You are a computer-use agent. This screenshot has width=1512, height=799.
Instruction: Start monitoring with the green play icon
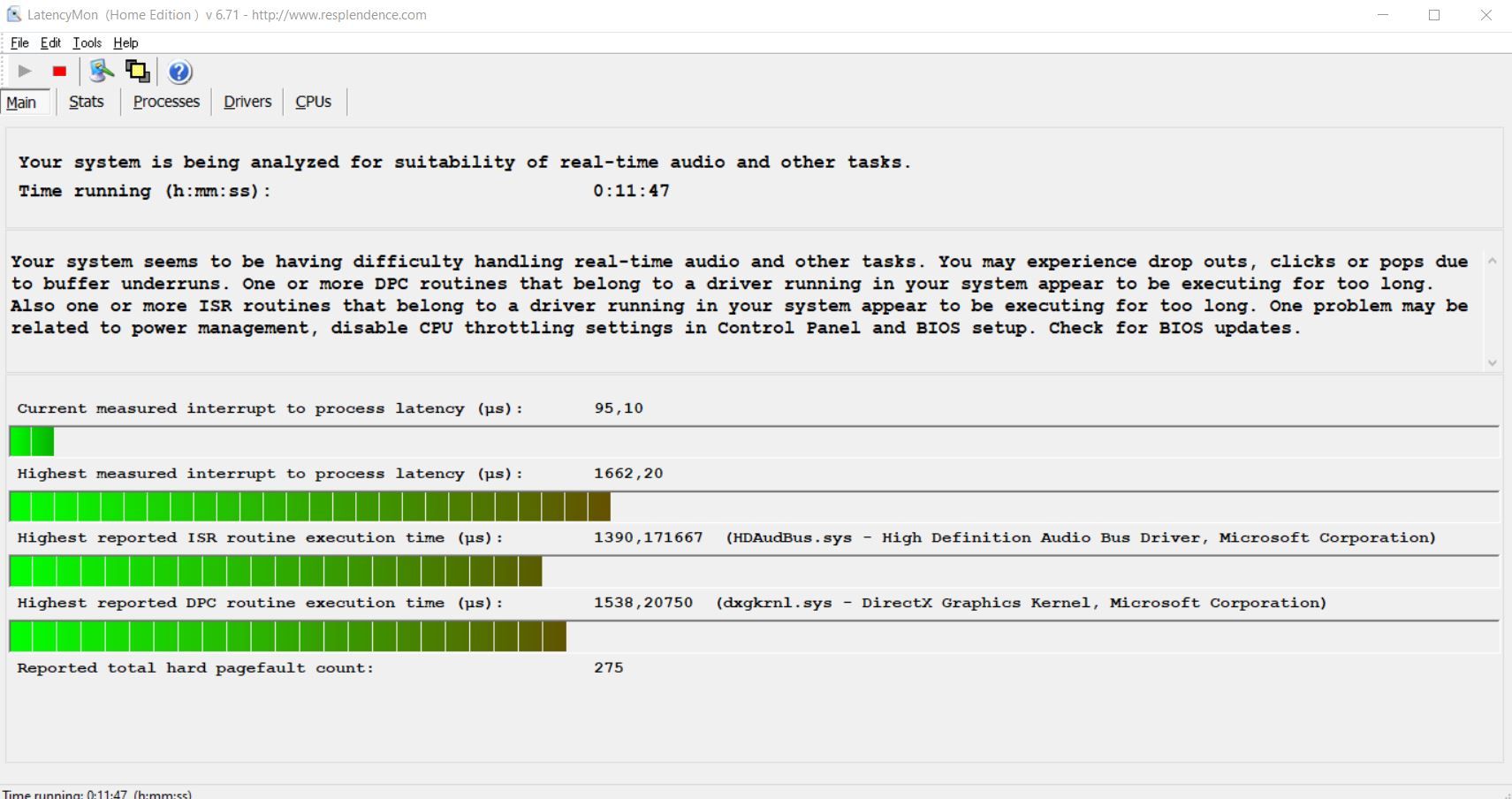click(x=25, y=72)
